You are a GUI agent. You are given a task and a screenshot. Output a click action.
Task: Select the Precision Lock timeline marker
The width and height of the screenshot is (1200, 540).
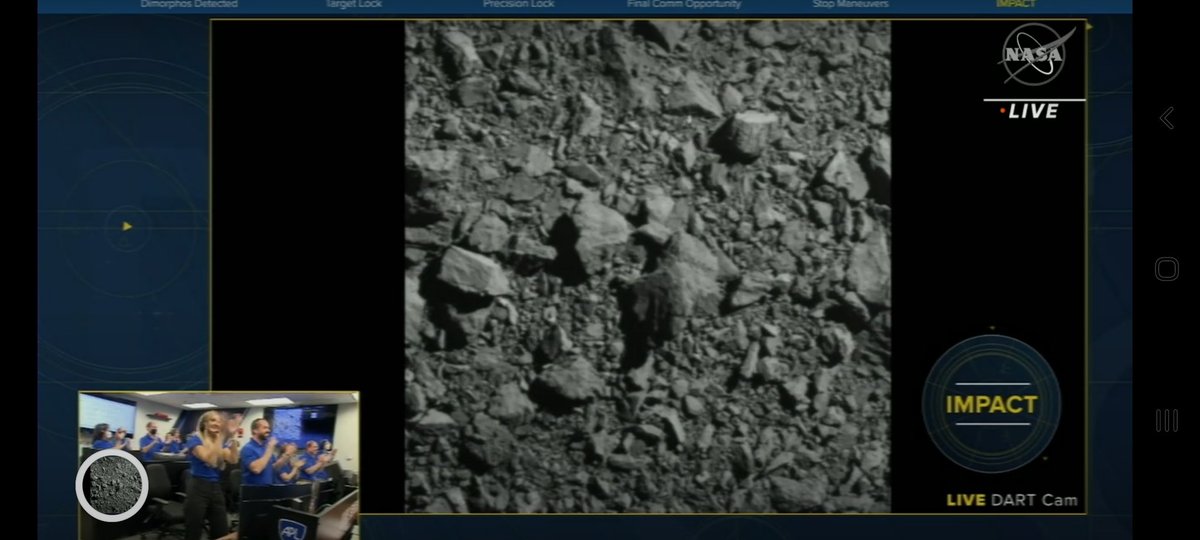tap(518, 5)
